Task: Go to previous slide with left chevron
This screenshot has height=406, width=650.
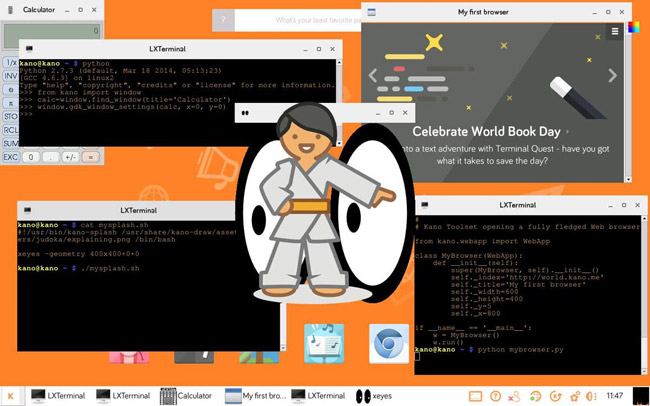Action: pyautogui.click(x=373, y=75)
